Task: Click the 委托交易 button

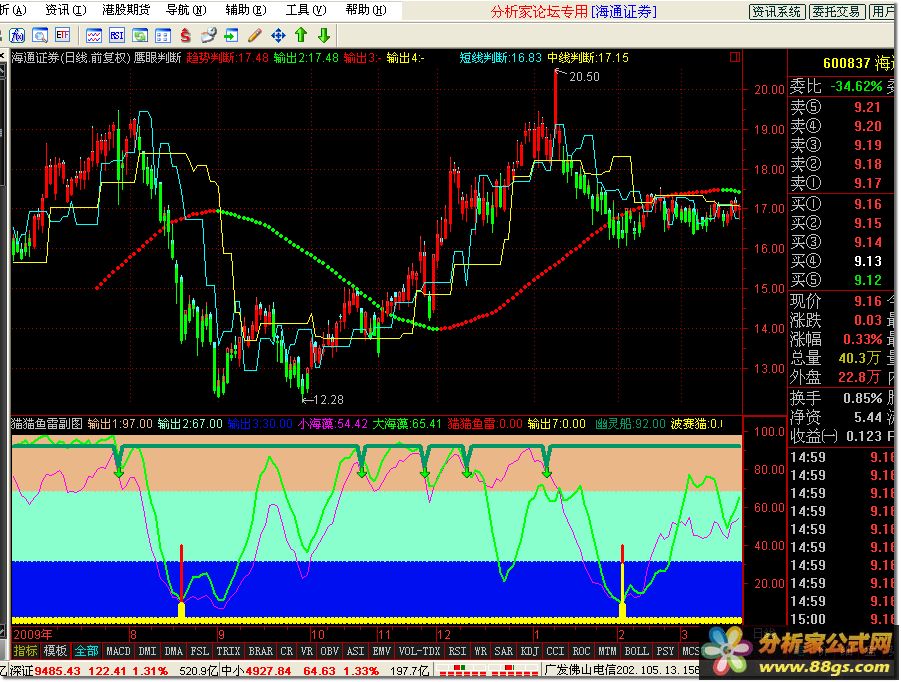Action: pos(837,11)
